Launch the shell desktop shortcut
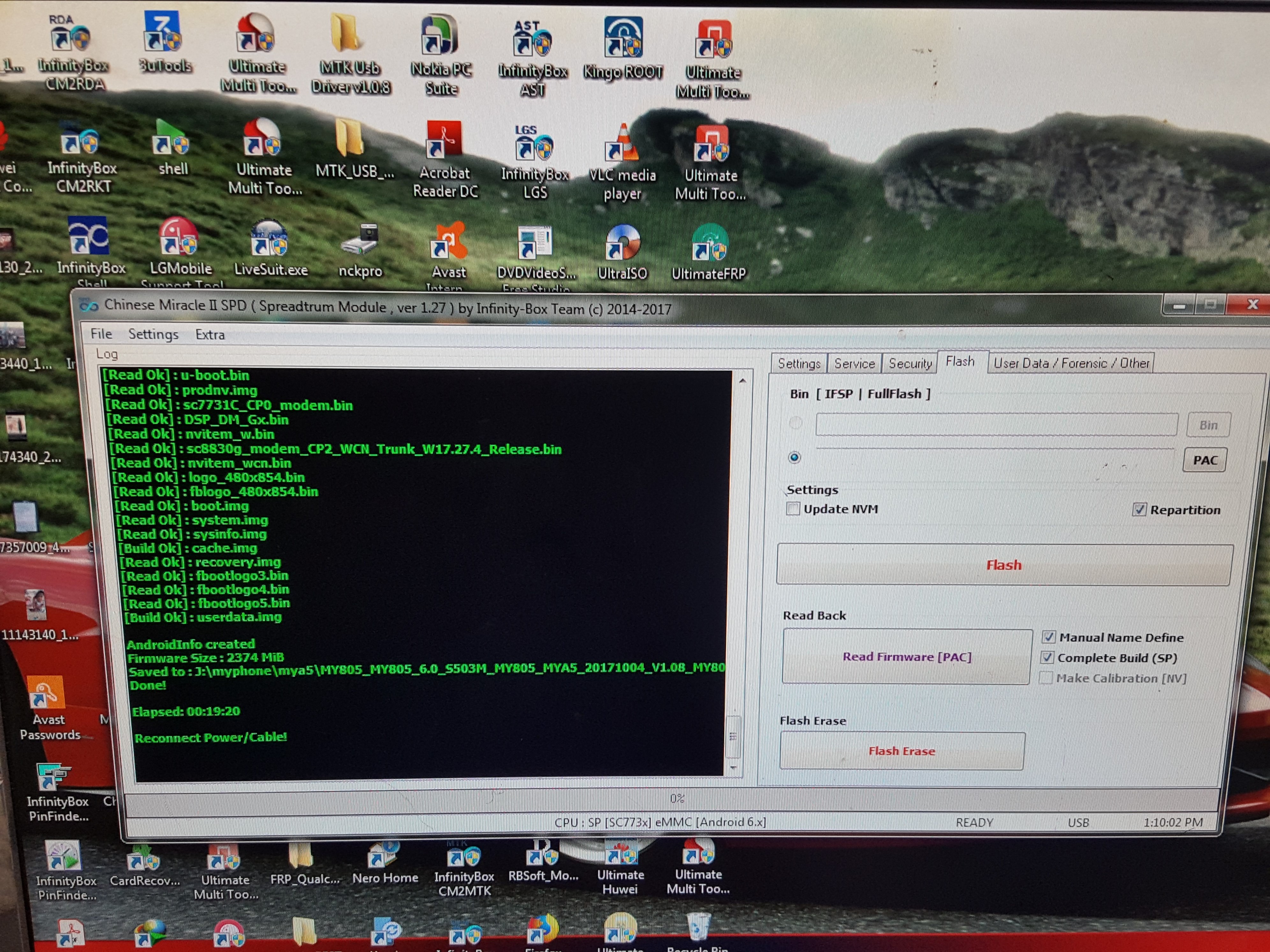The image size is (1270, 952). coord(173,147)
